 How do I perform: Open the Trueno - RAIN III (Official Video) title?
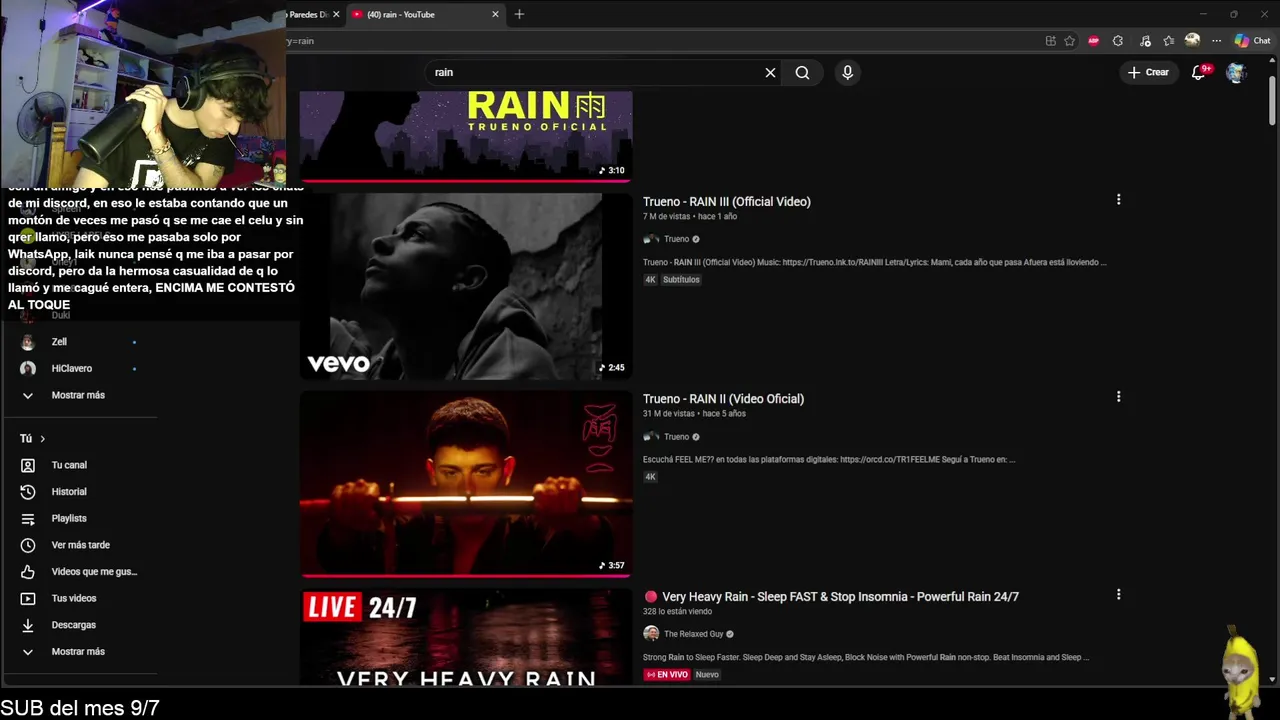pyautogui.click(x=726, y=202)
